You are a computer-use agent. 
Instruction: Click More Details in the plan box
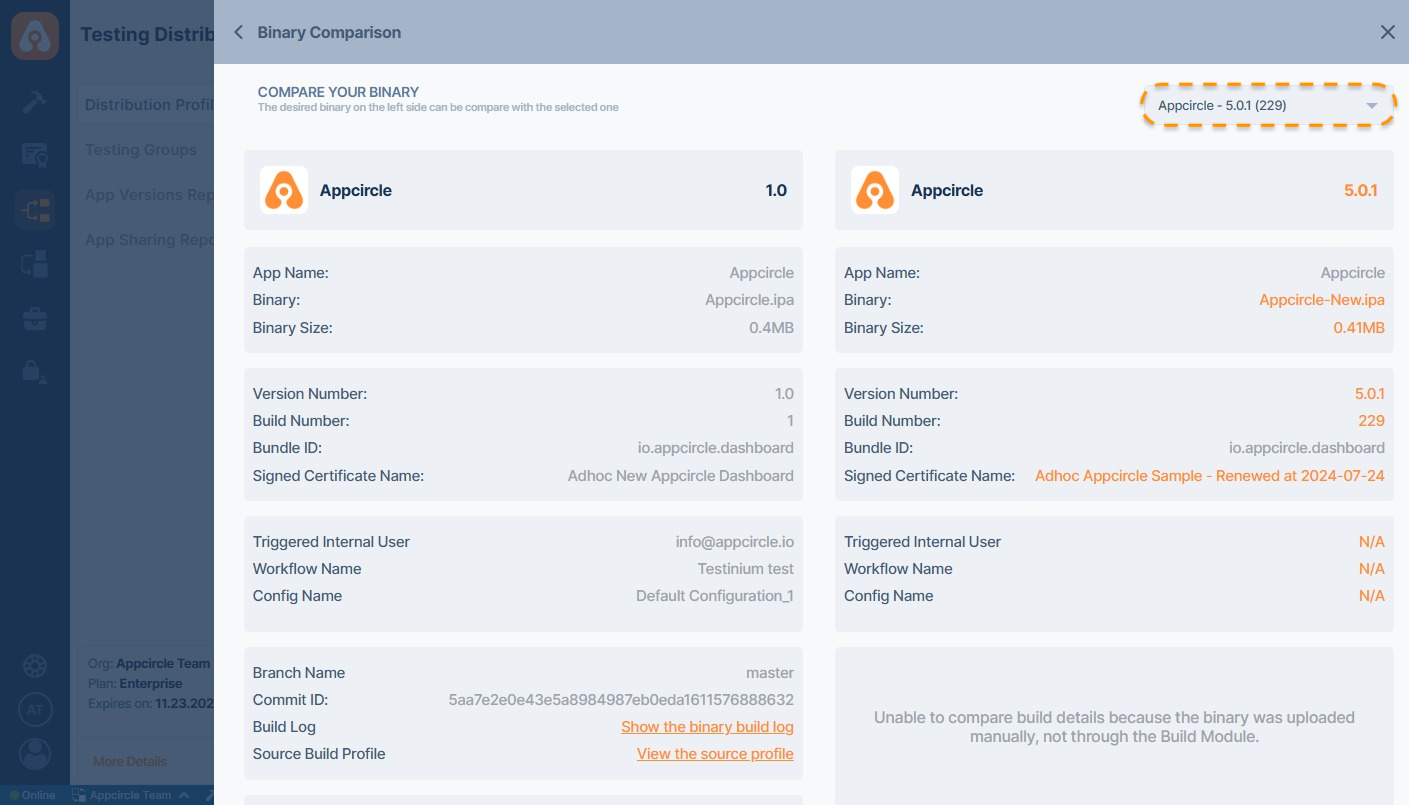[x=130, y=762]
